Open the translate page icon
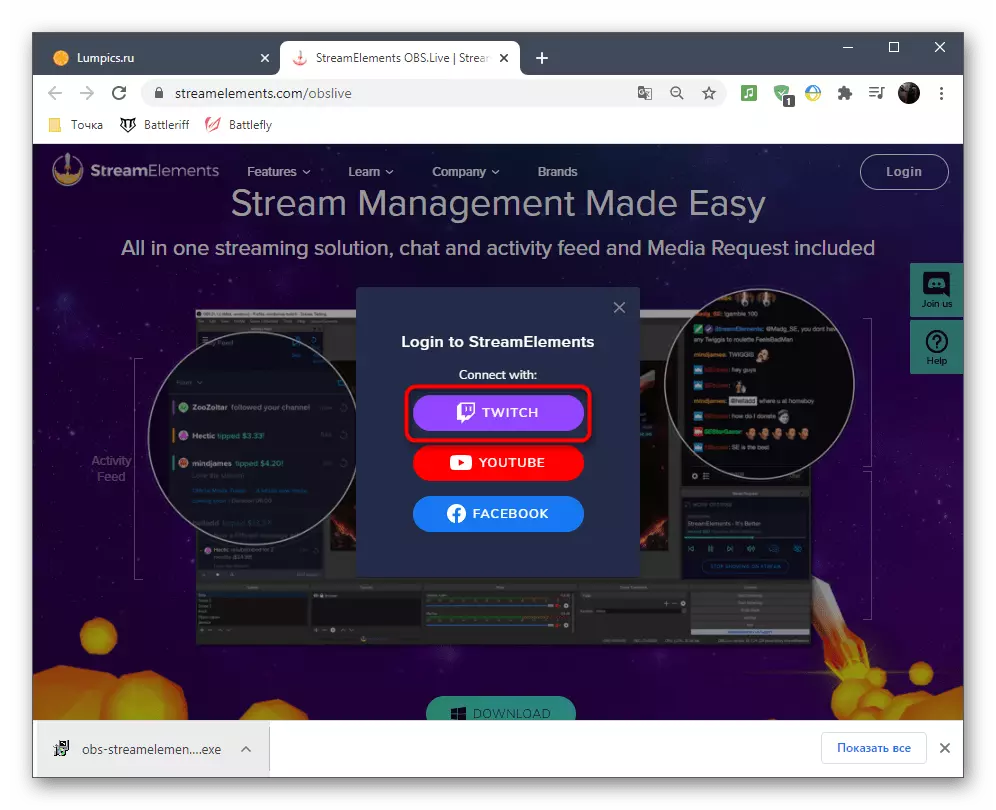 pyautogui.click(x=645, y=93)
